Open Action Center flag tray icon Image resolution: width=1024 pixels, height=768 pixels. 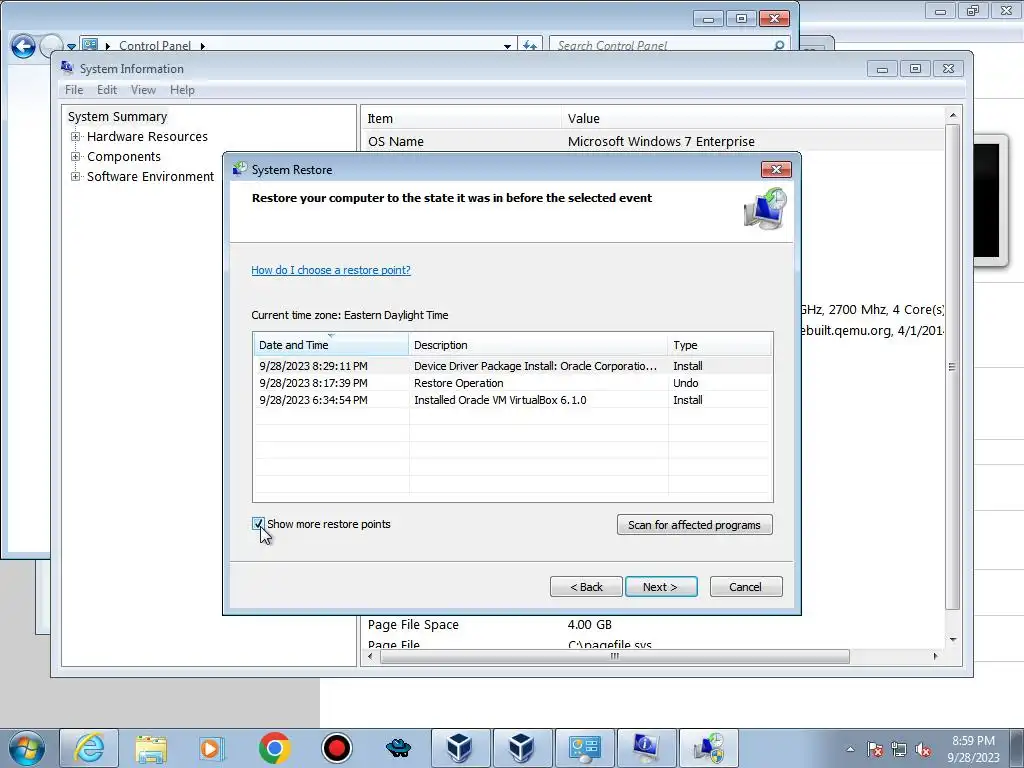point(874,749)
